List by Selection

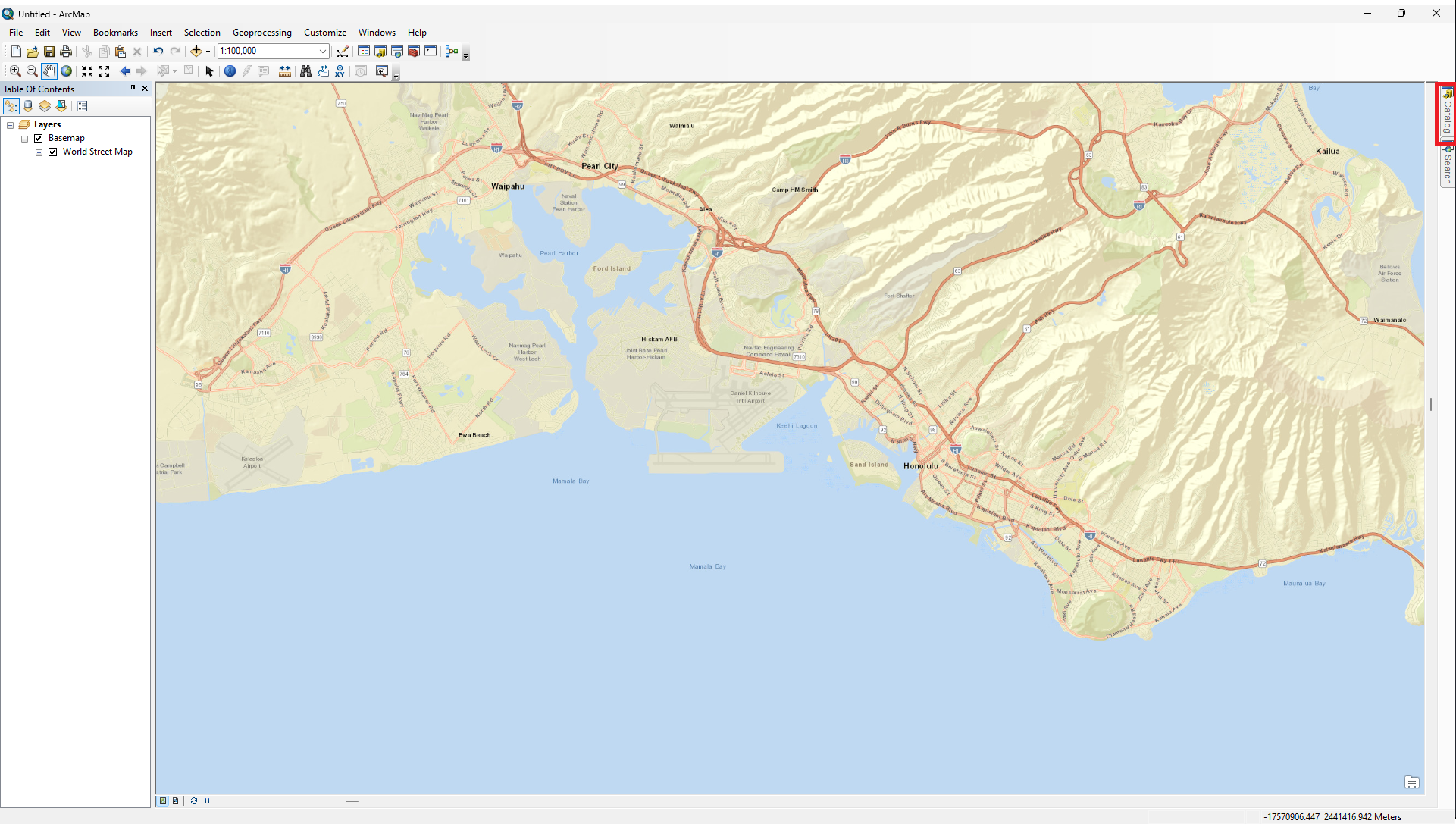click(x=61, y=106)
